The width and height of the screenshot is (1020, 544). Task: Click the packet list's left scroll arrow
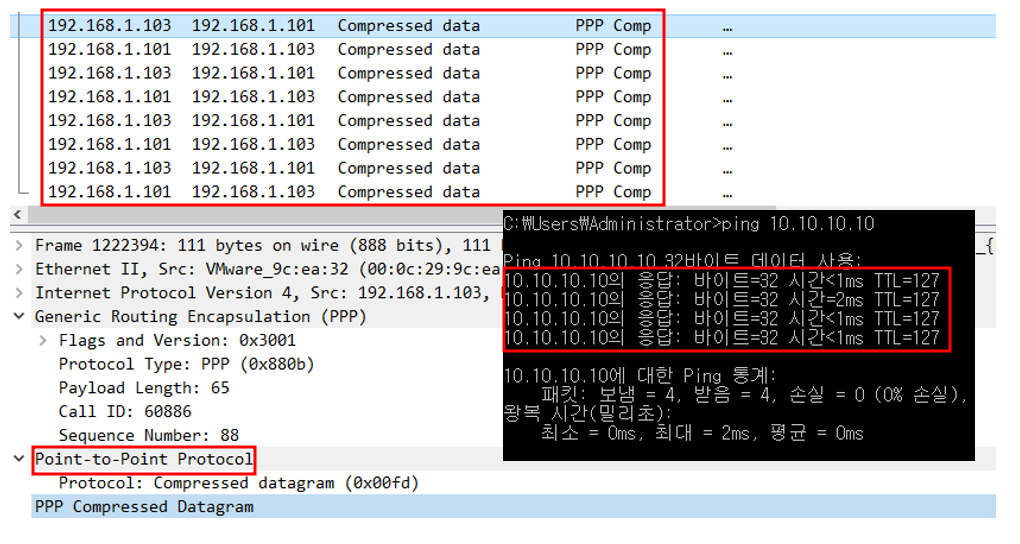point(17,215)
